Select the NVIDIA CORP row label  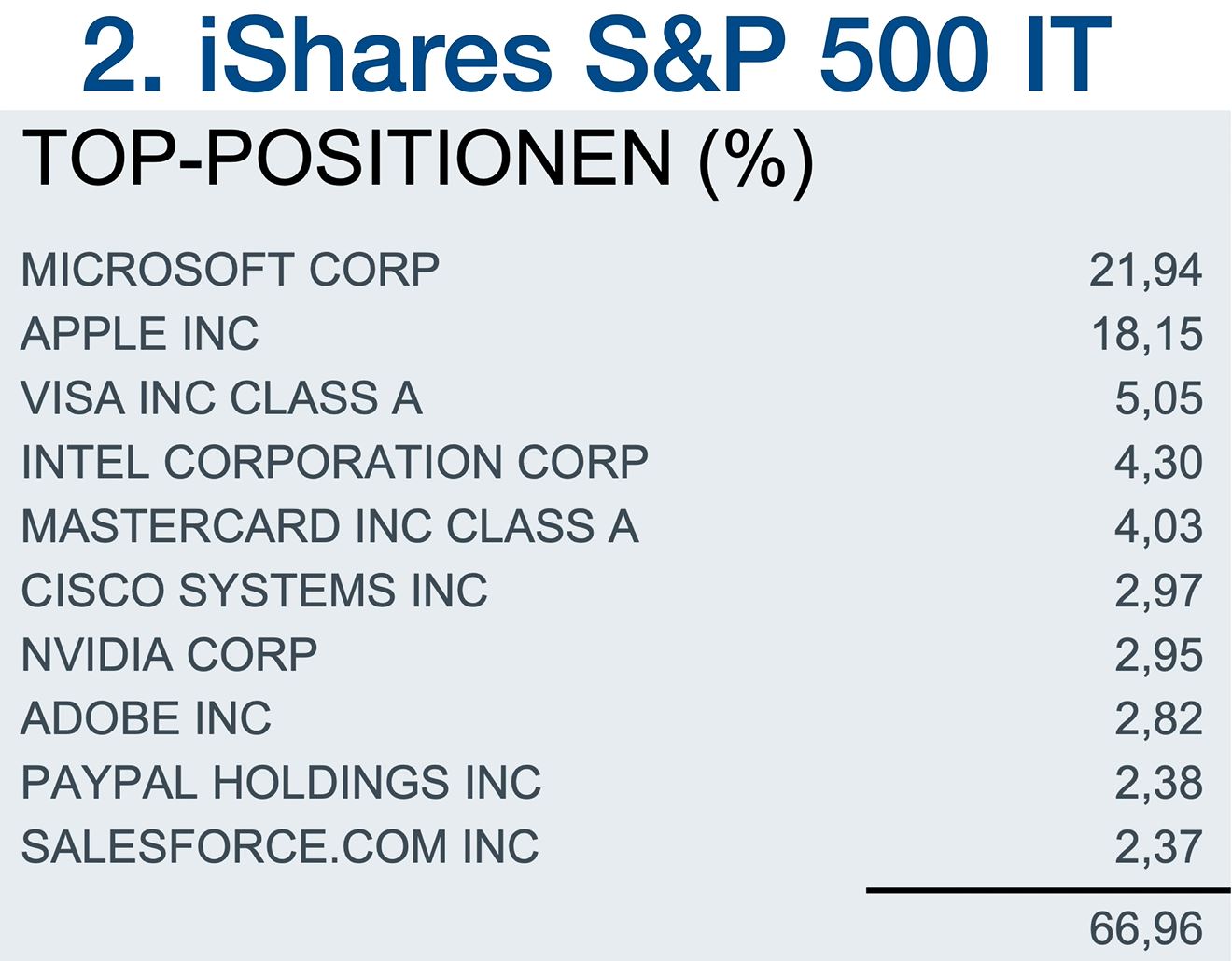click(x=169, y=655)
